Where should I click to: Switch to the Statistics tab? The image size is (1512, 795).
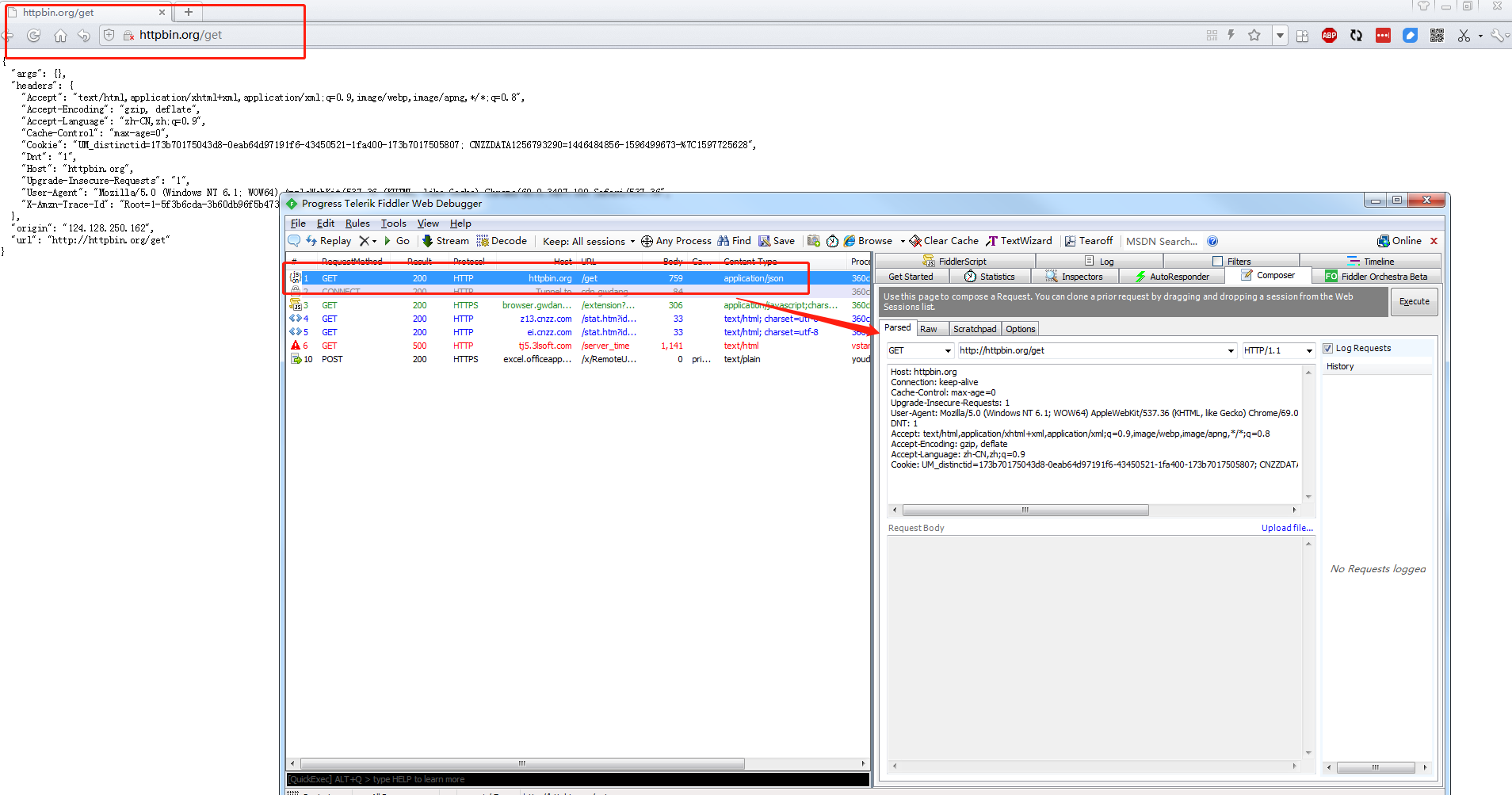pyautogui.click(x=989, y=277)
